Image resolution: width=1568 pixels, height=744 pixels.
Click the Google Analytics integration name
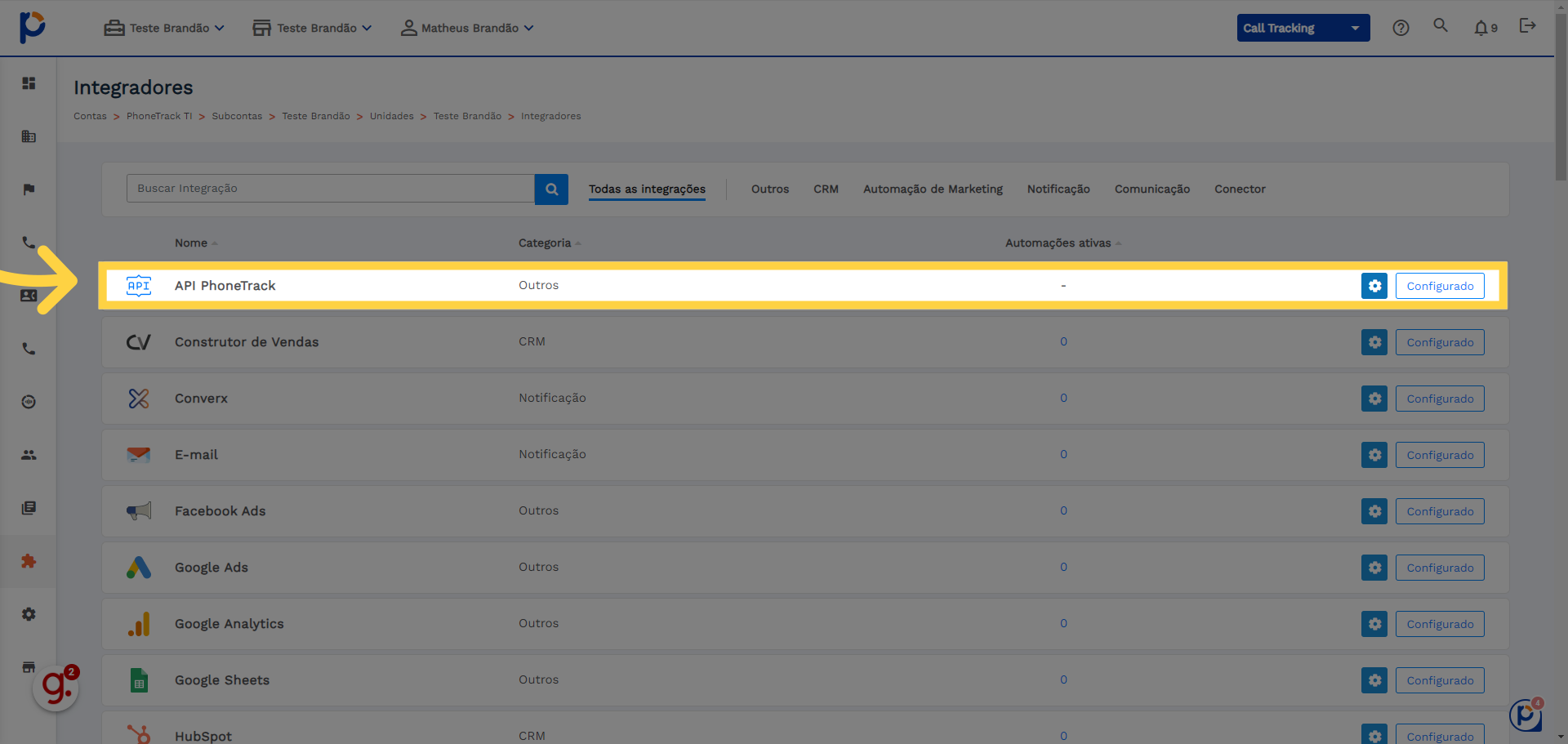point(229,624)
